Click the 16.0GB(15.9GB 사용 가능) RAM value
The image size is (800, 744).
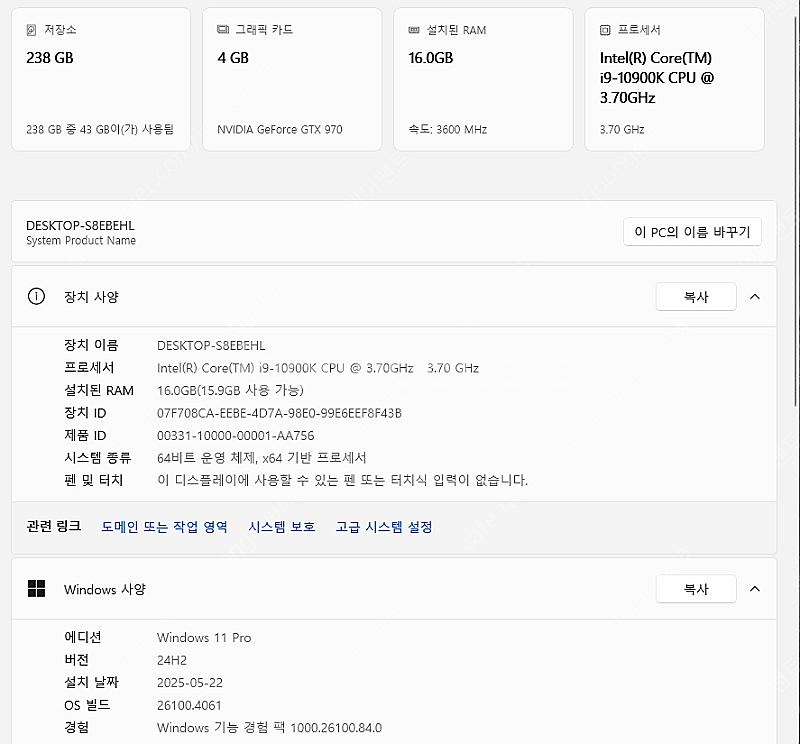(x=230, y=390)
